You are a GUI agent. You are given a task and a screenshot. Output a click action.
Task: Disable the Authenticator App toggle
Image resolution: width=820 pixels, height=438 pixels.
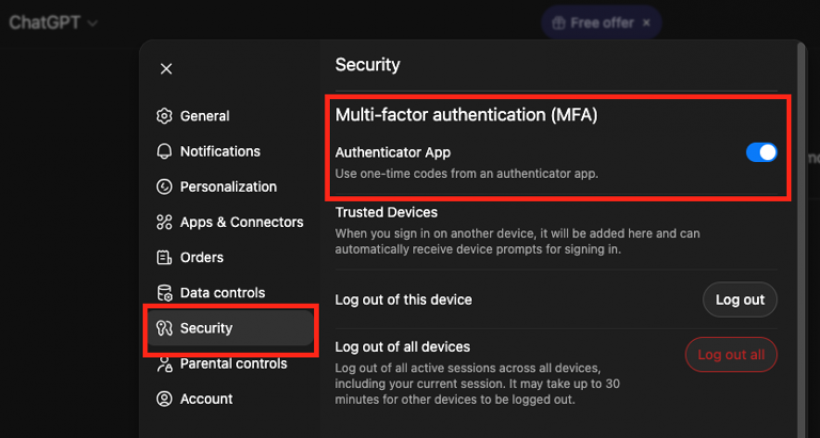click(x=761, y=153)
